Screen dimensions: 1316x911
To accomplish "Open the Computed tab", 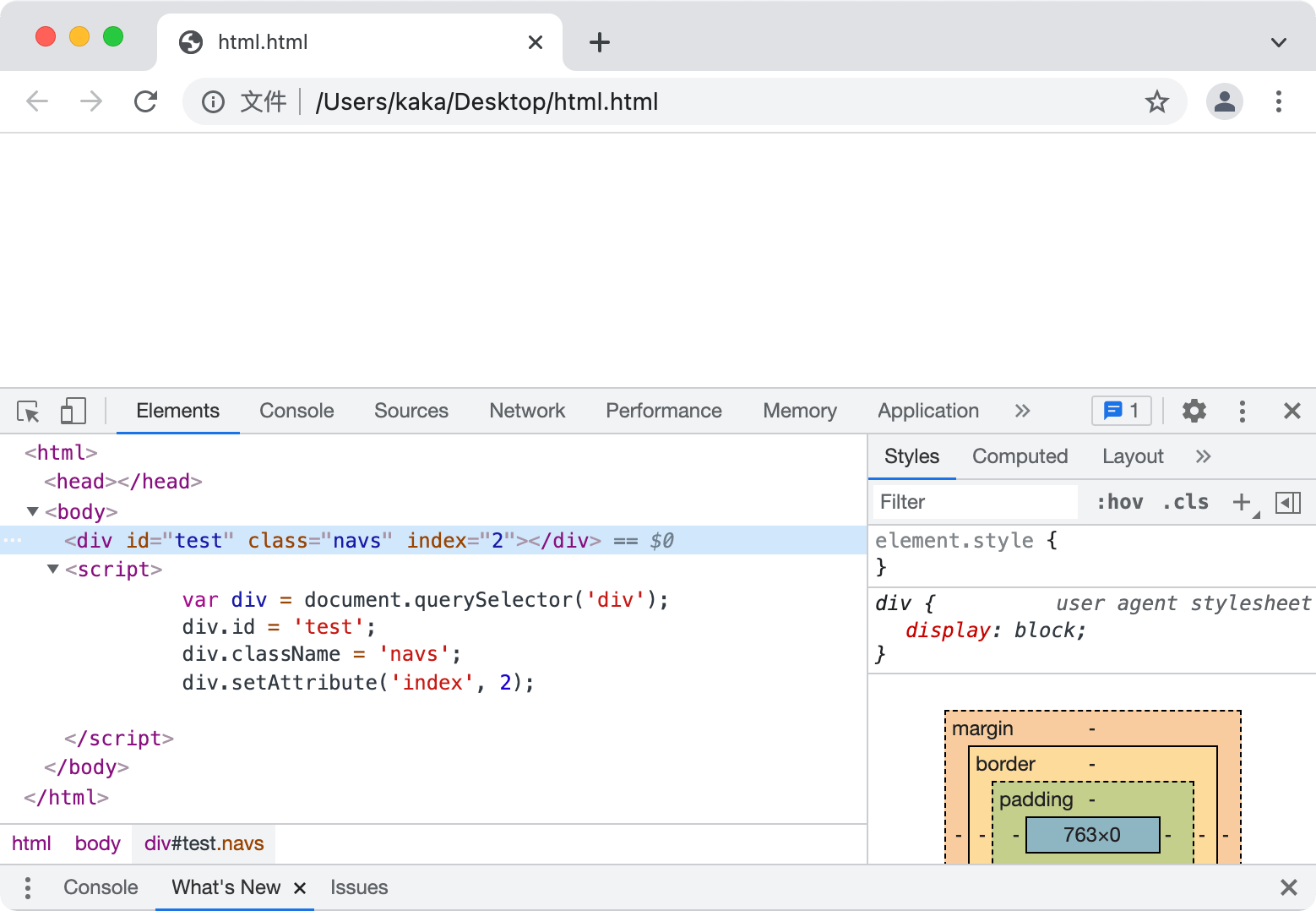I will click(1020, 456).
